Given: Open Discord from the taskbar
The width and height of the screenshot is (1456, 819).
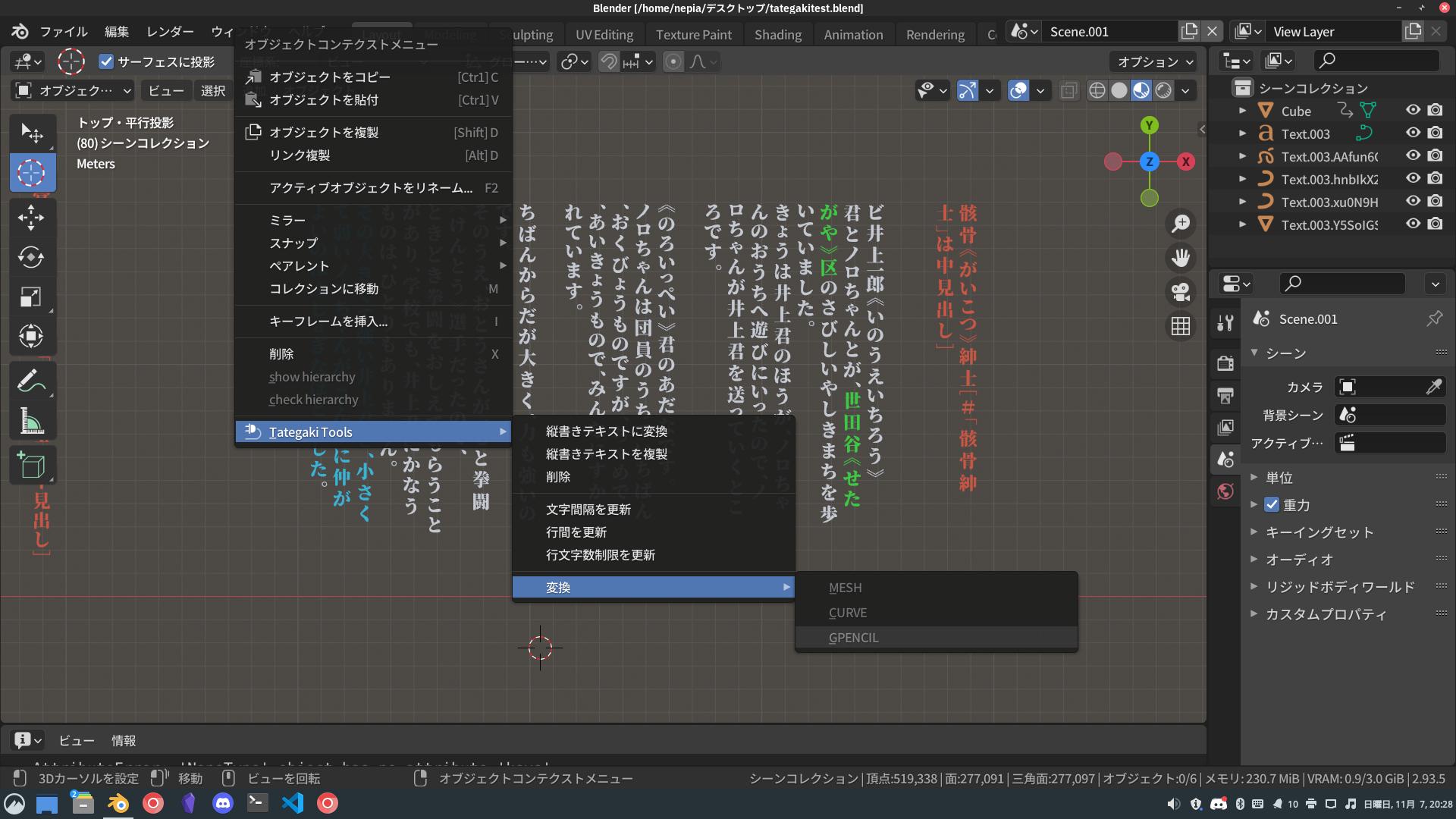Looking at the screenshot, I should pyautogui.click(x=223, y=803).
